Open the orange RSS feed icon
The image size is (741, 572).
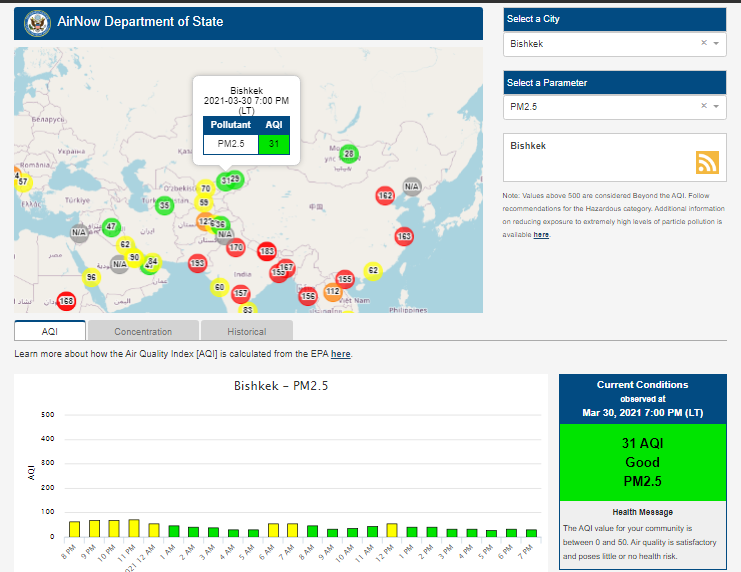708,163
